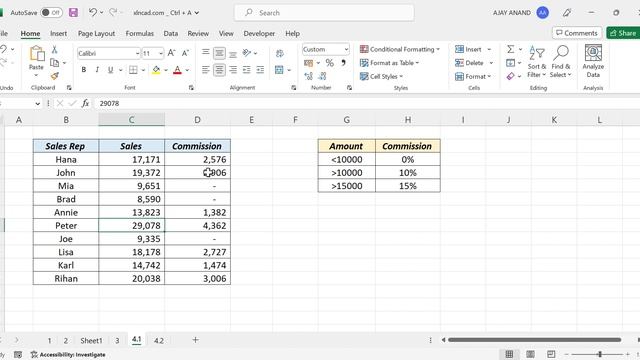Click Analyze Data button
Image resolution: width=640 pixels, height=360 pixels.
click(x=593, y=61)
